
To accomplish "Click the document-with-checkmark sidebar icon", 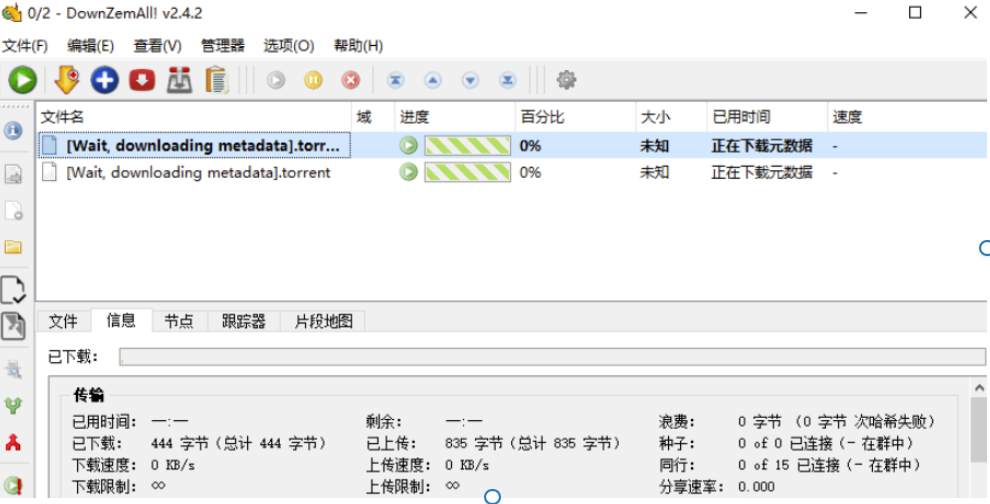I will (x=13, y=290).
